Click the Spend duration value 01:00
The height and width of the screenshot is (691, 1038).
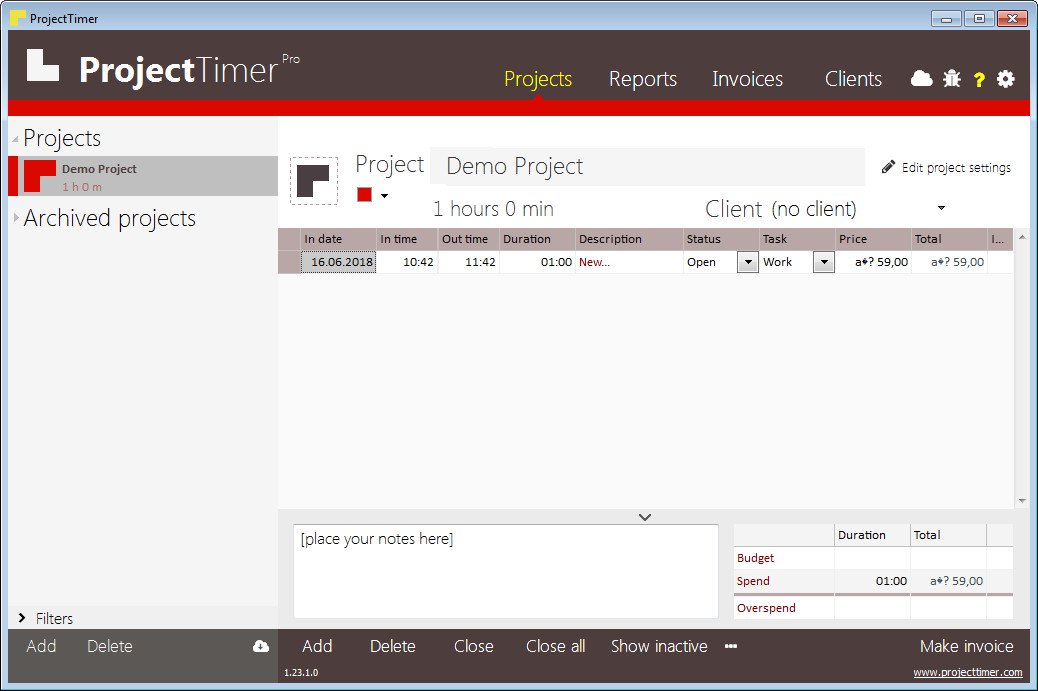891,581
